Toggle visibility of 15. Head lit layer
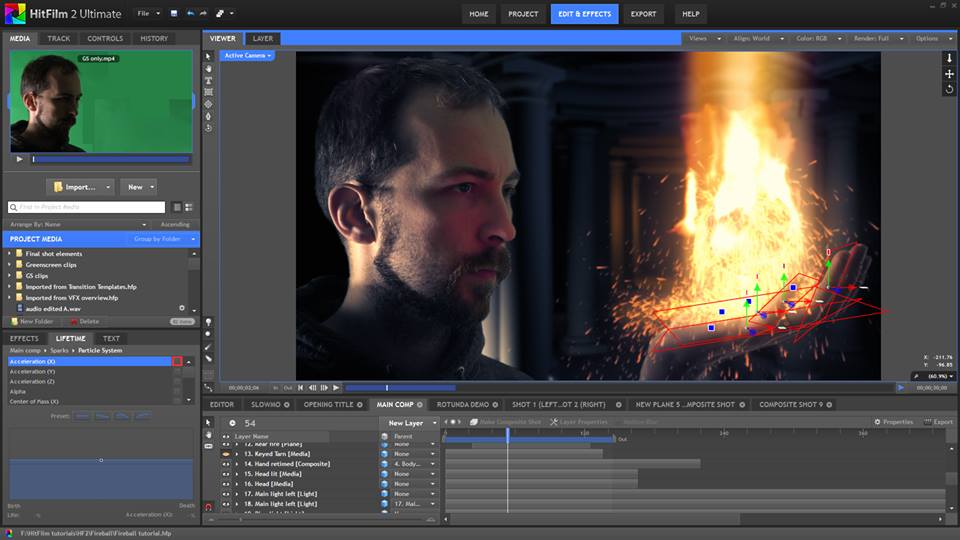Image resolution: width=960 pixels, height=540 pixels. [226, 474]
